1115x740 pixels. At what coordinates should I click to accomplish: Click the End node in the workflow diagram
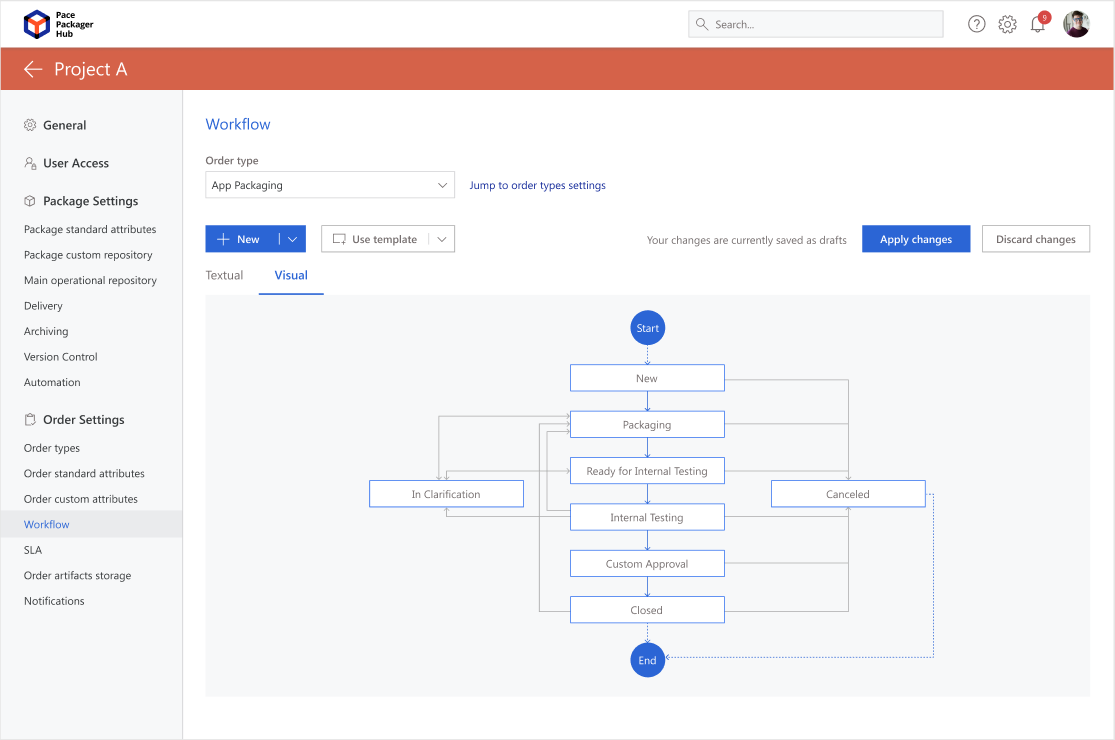pyautogui.click(x=647, y=660)
